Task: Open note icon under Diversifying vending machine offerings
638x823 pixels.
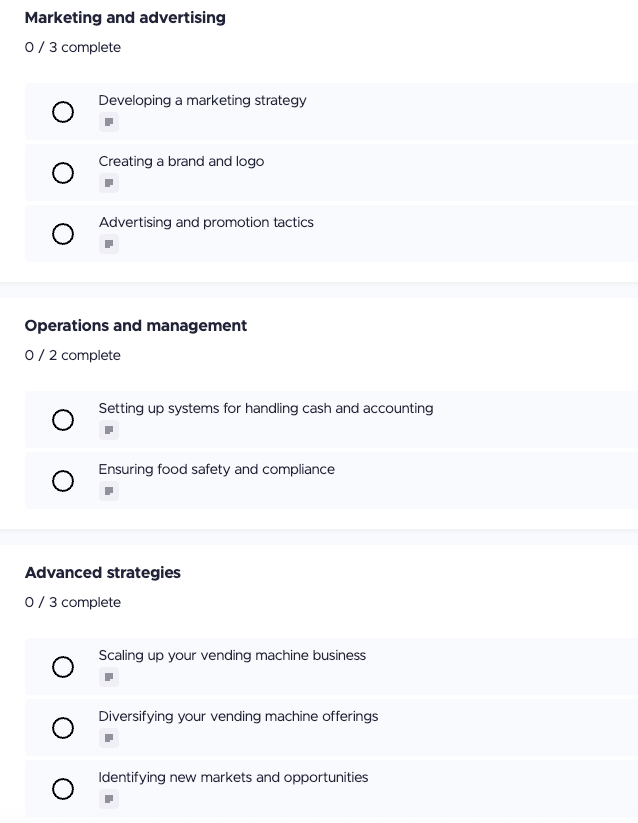Action: (x=109, y=738)
